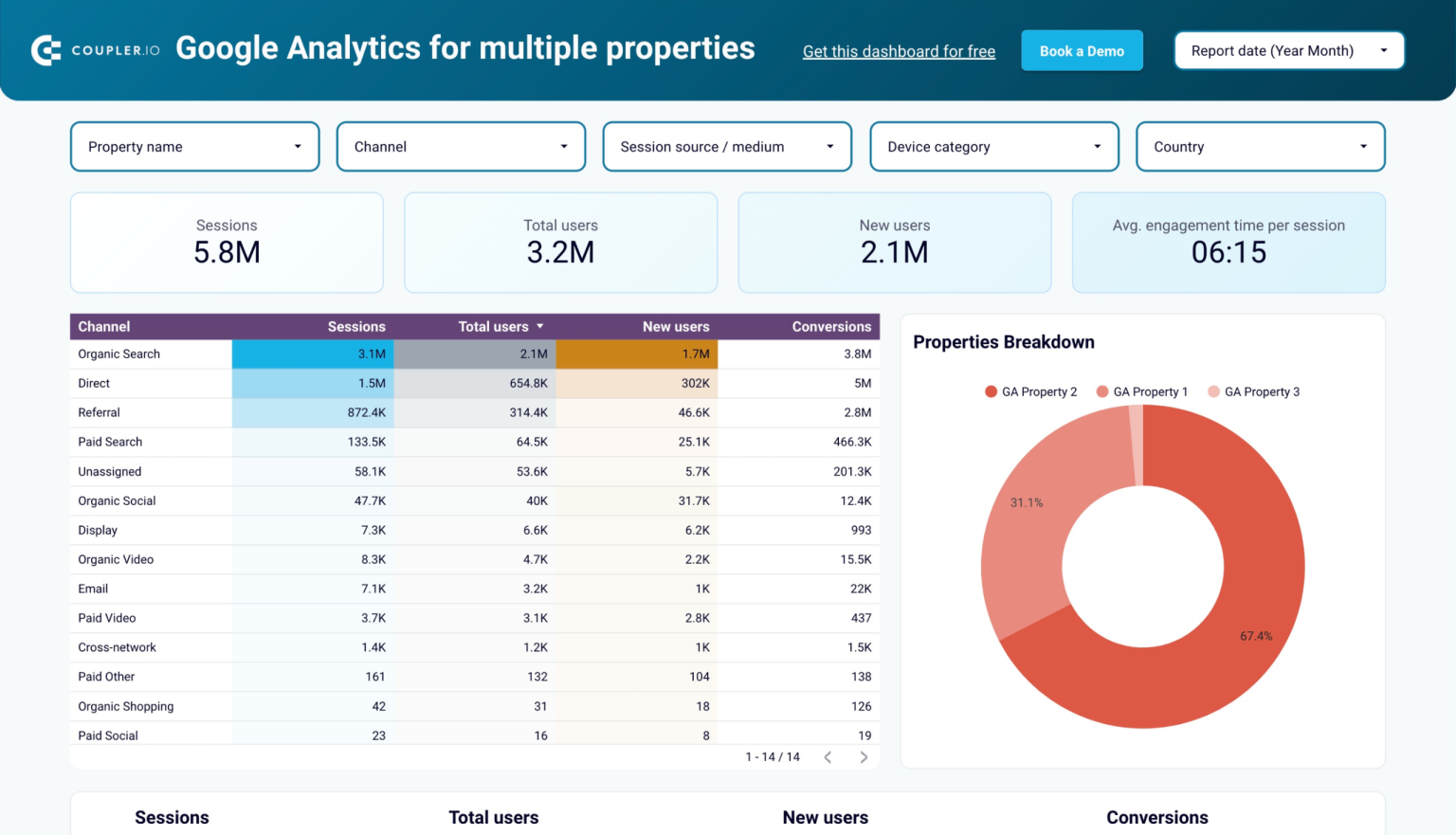Click the Get this dashboard for free link
Image resolution: width=1456 pixels, height=835 pixels.
coord(899,51)
